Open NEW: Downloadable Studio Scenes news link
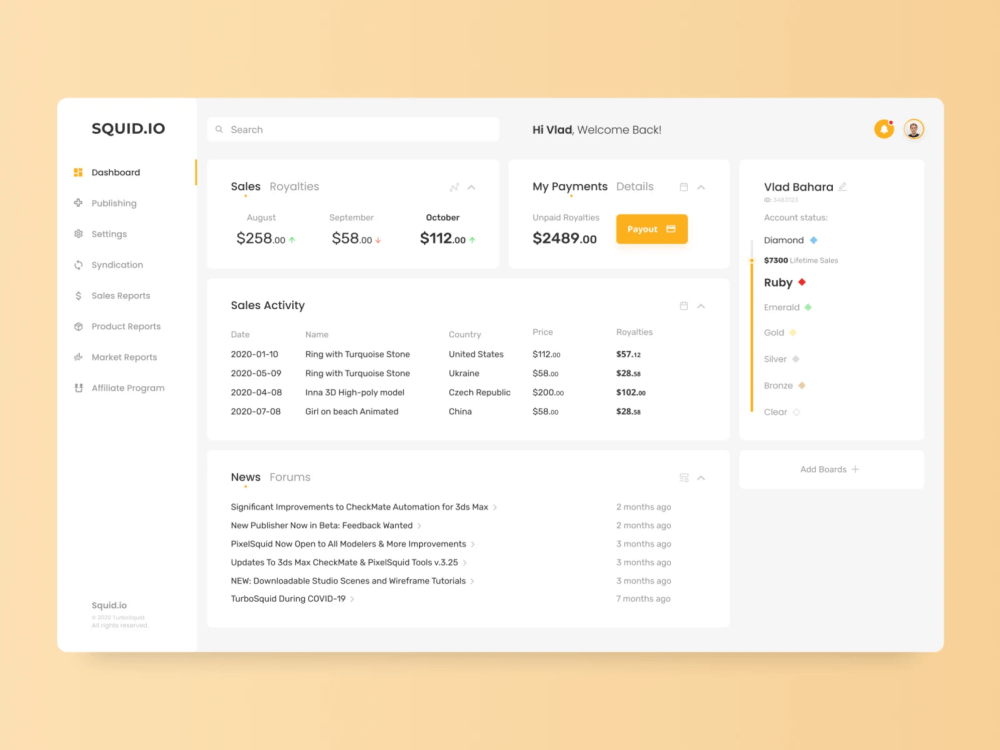Viewport: 1000px width, 750px height. (x=348, y=581)
